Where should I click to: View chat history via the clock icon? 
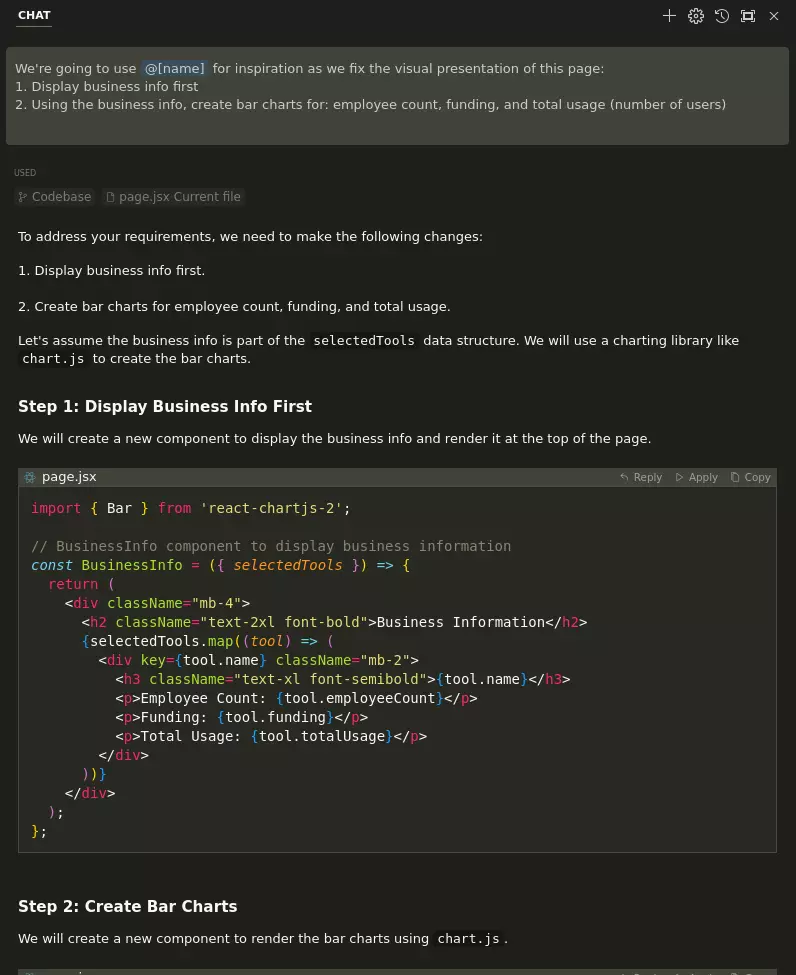tap(722, 16)
